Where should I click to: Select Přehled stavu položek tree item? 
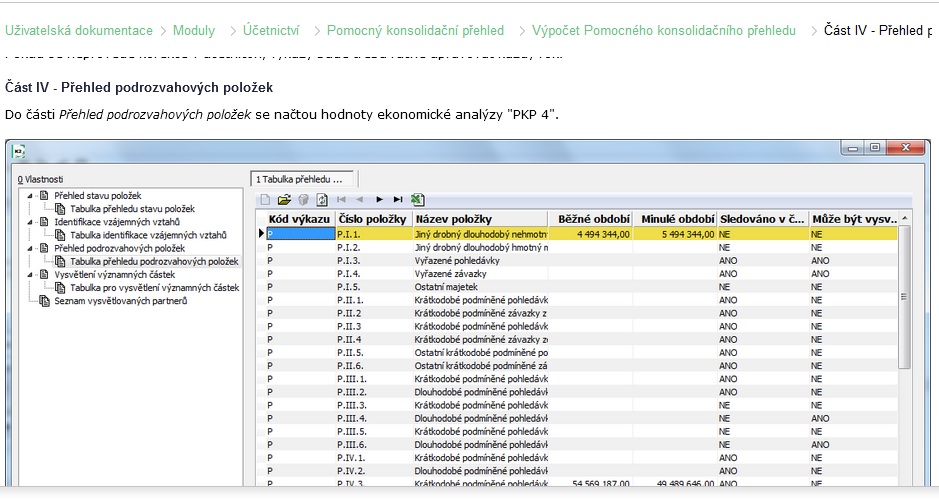[98, 196]
